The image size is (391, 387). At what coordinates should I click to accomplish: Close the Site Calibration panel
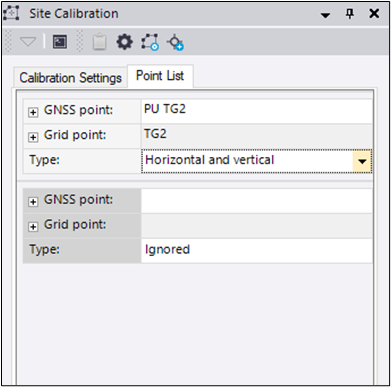coord(374,14)
